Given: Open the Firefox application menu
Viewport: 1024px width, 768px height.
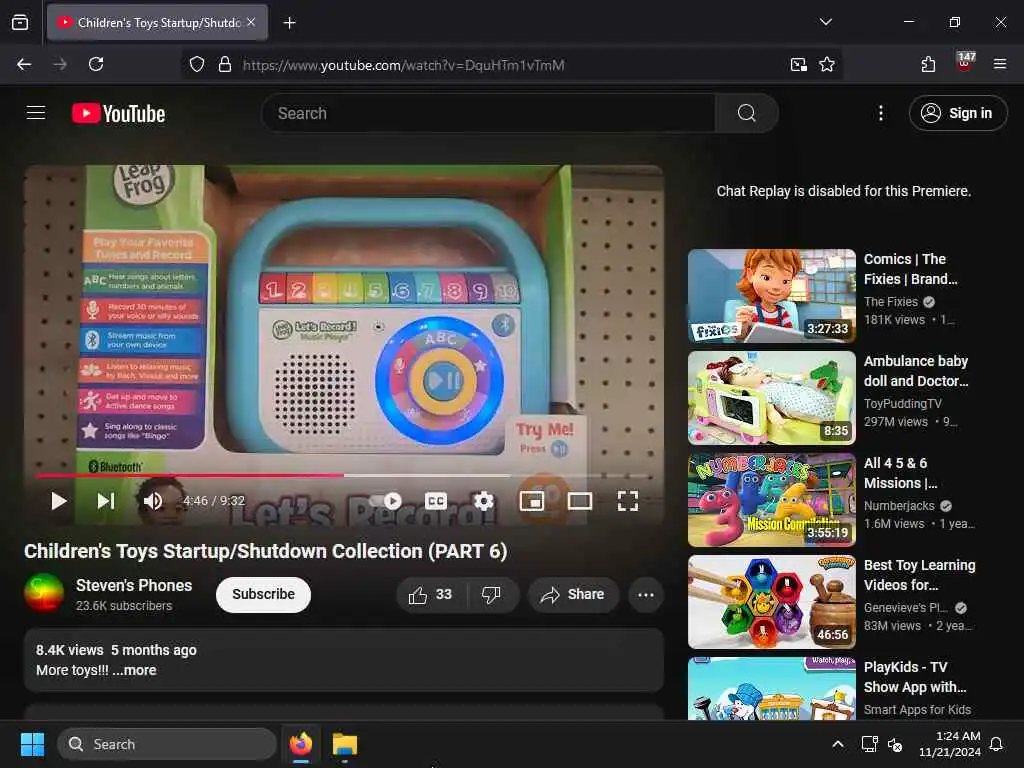Looking at the screenshot, I should pos(1000,64).
